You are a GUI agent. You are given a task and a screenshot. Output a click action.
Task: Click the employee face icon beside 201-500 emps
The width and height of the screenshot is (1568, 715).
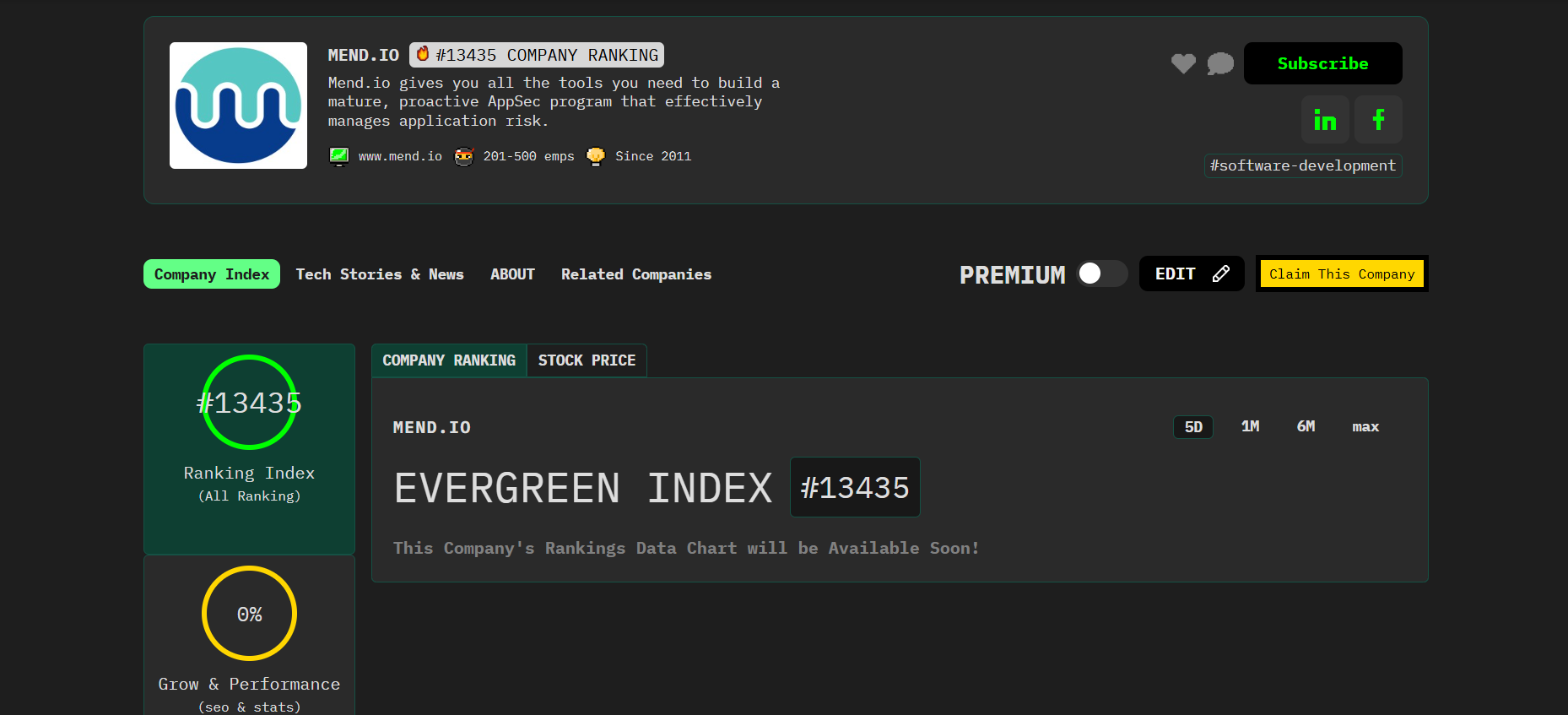[464, 156]
